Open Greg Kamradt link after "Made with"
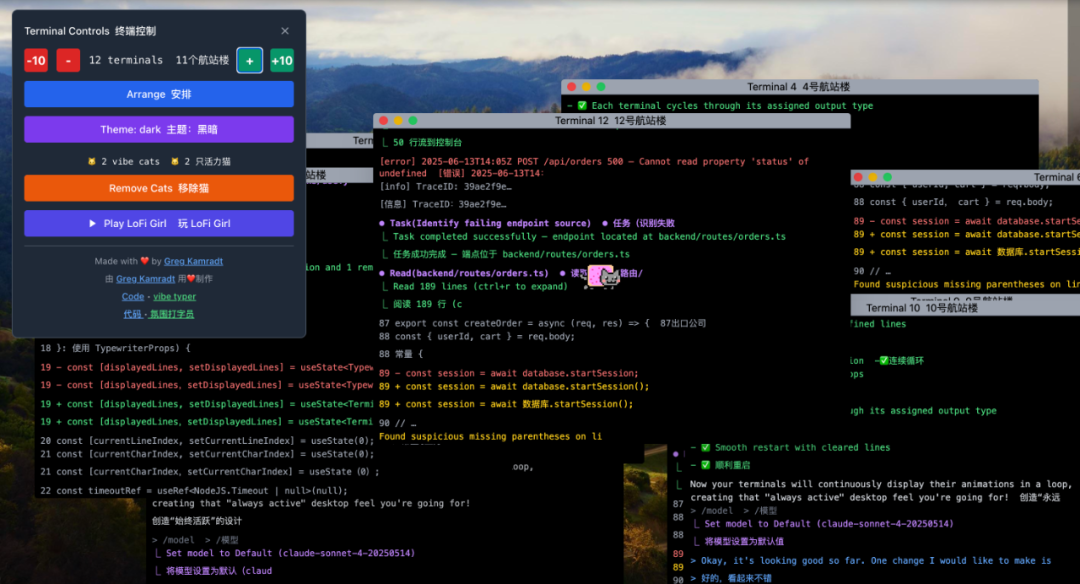1080x584 pixels. pyautogui.click(x=194, y=261)
